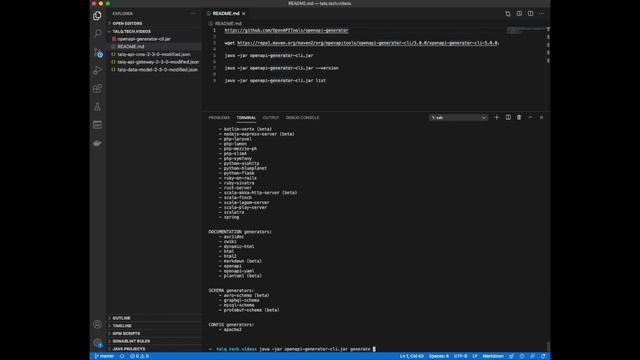Image resolution: width=640 pixels, height=360 pixels.
Task: Open the Search view in activity bar
Action: pyautogui.click(x=98, y=33)
